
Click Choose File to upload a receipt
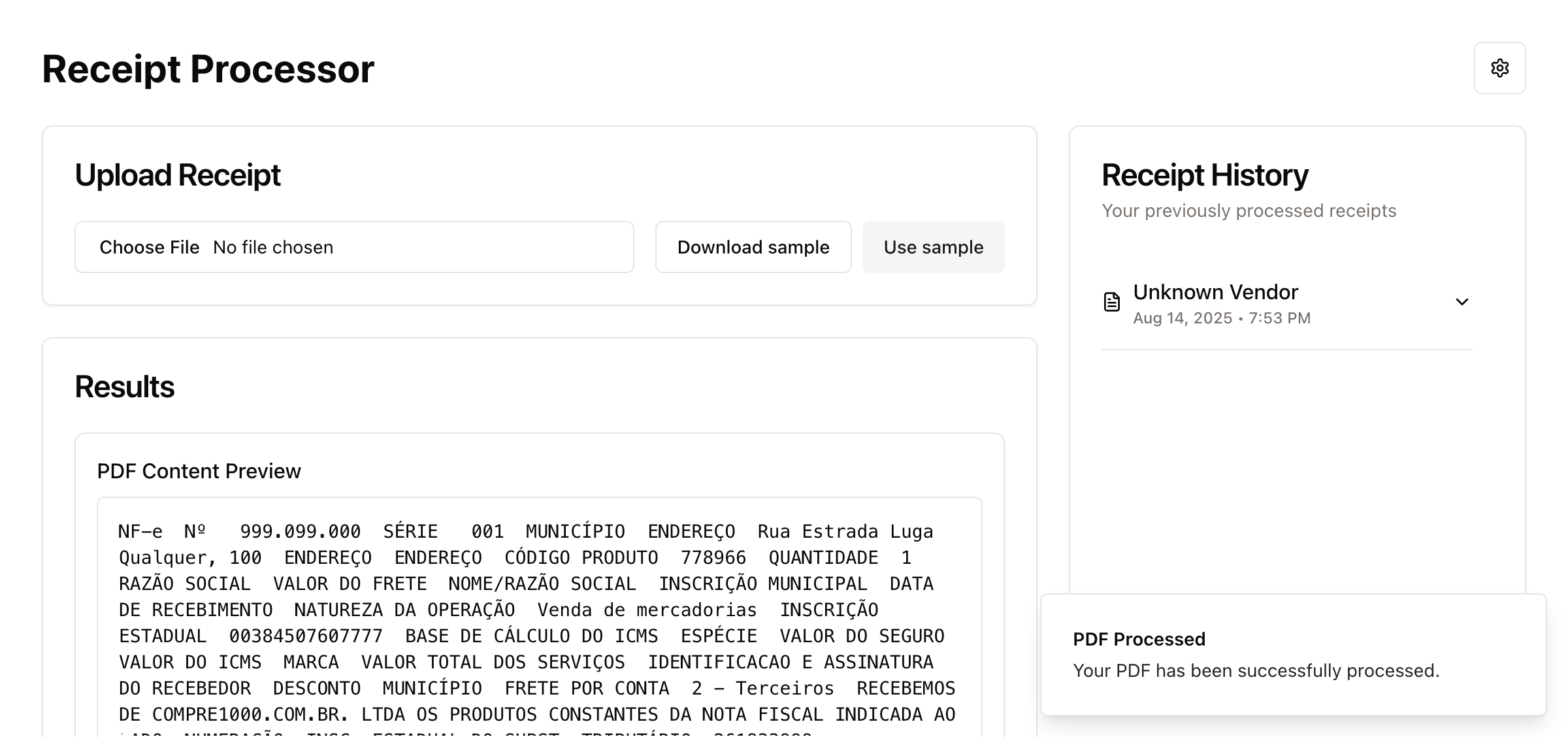(150, 246)
